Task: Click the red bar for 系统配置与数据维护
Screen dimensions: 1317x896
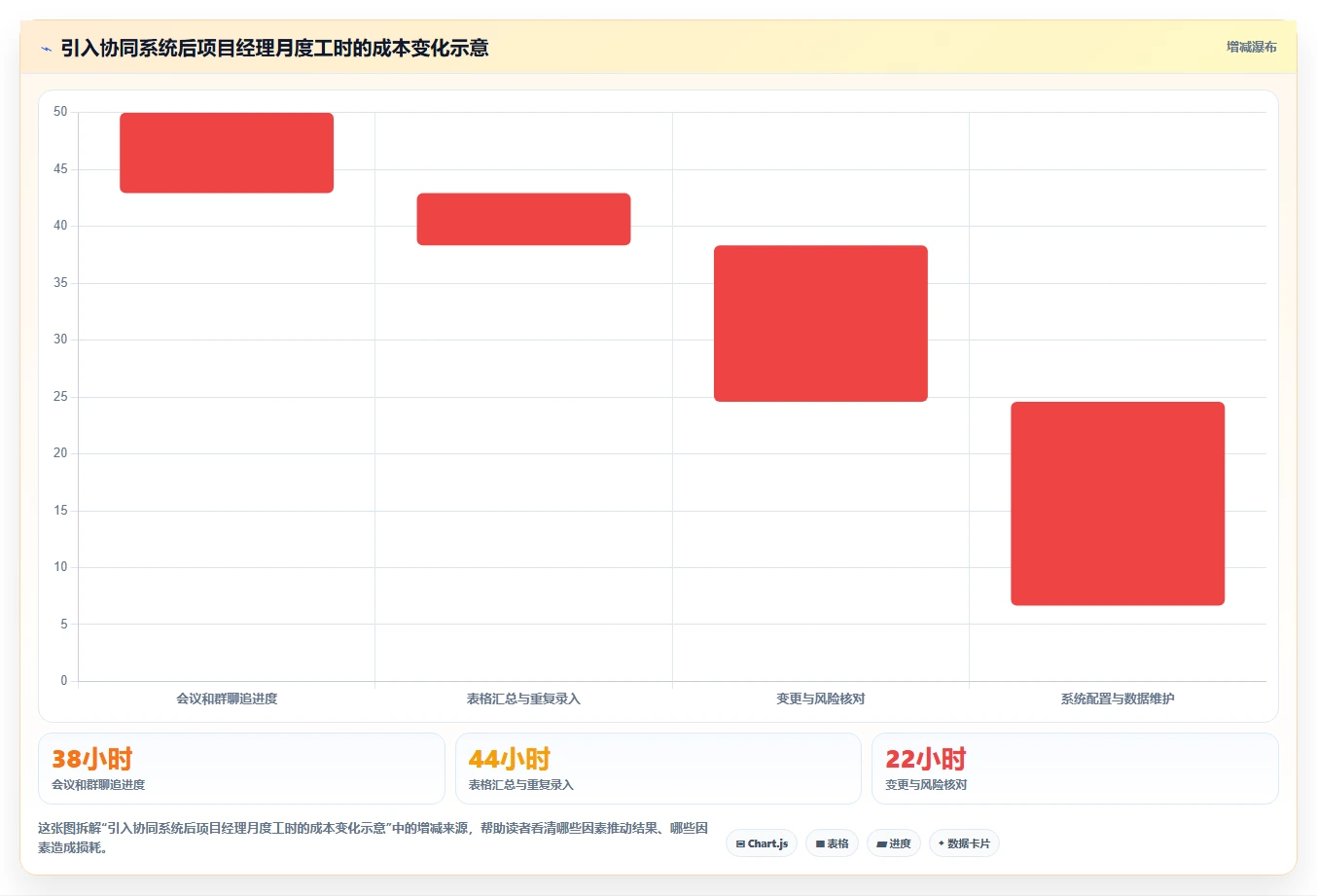Action: click(1118, 504)
